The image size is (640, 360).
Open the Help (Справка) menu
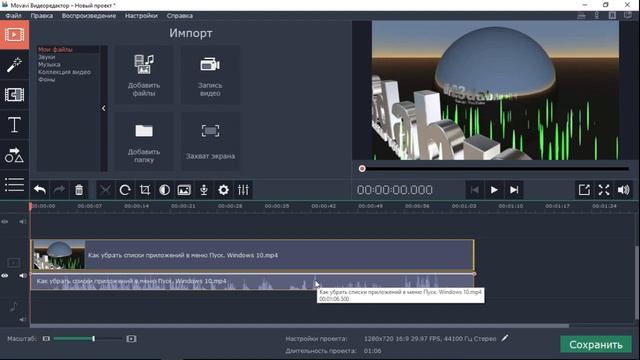[180, 16]
